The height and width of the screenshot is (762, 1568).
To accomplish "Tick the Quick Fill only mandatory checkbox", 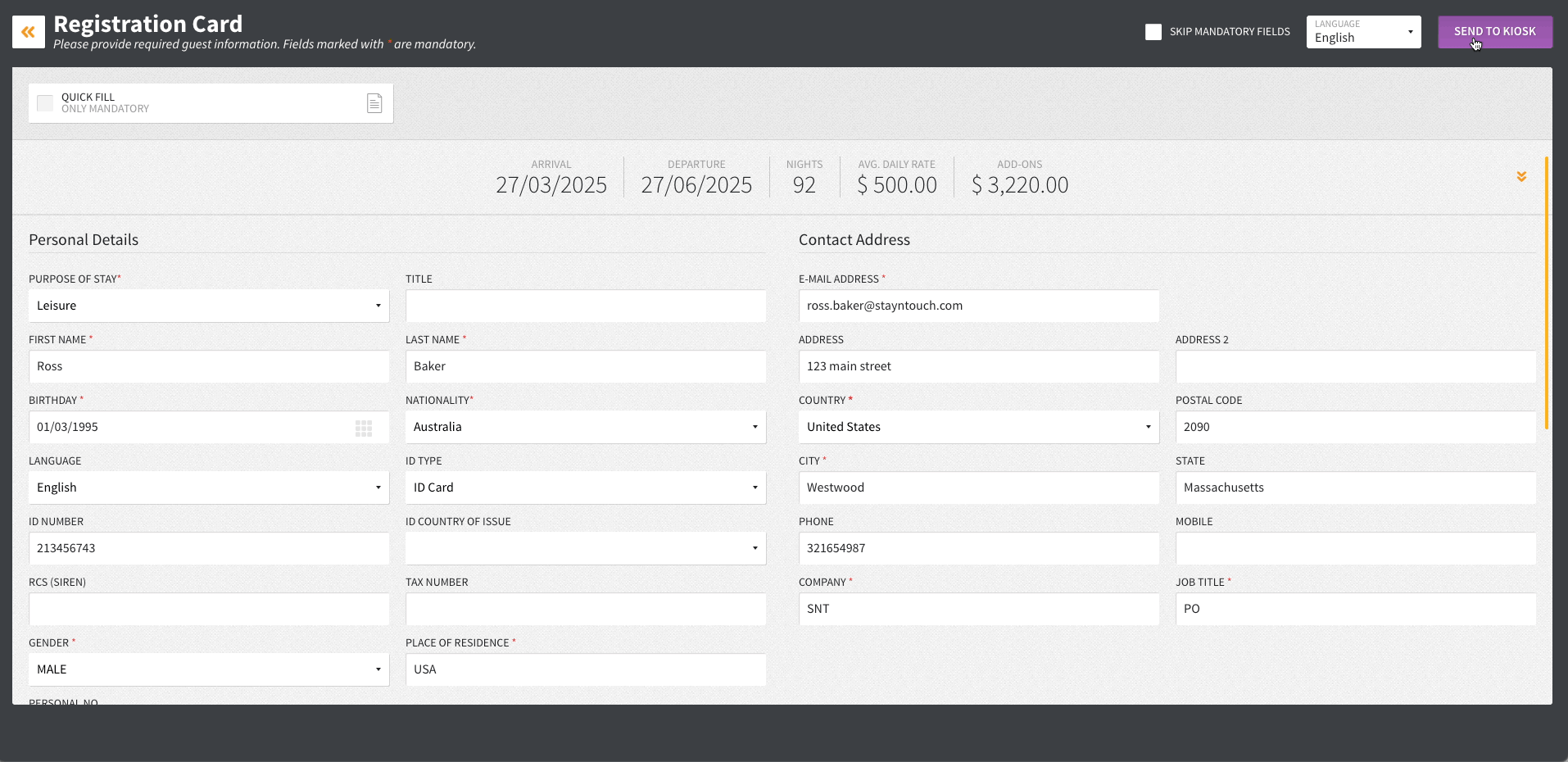I will click(45, 103).
